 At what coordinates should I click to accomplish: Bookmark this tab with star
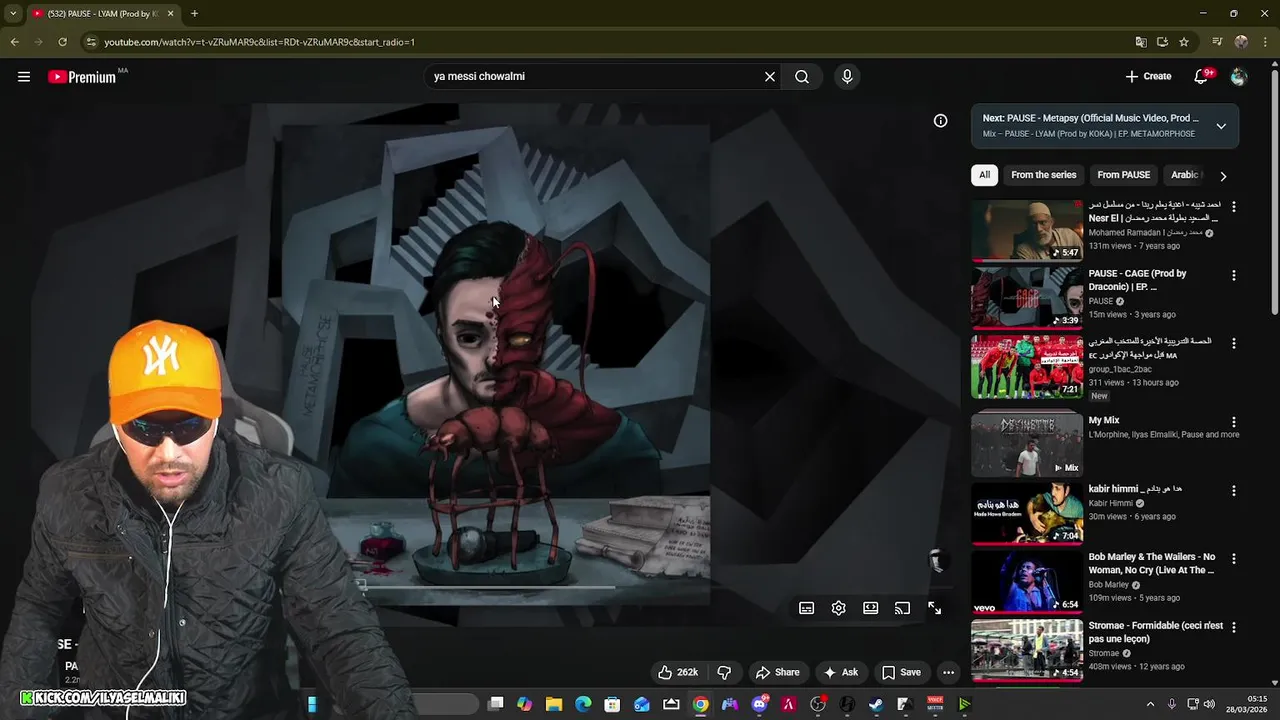click(x=1184, y=42)
